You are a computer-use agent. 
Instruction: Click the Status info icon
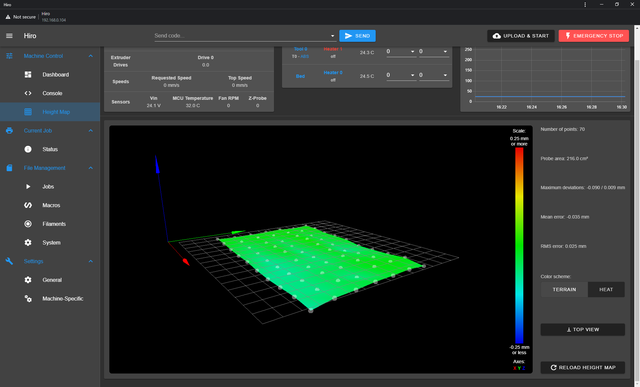pos(28,149)
